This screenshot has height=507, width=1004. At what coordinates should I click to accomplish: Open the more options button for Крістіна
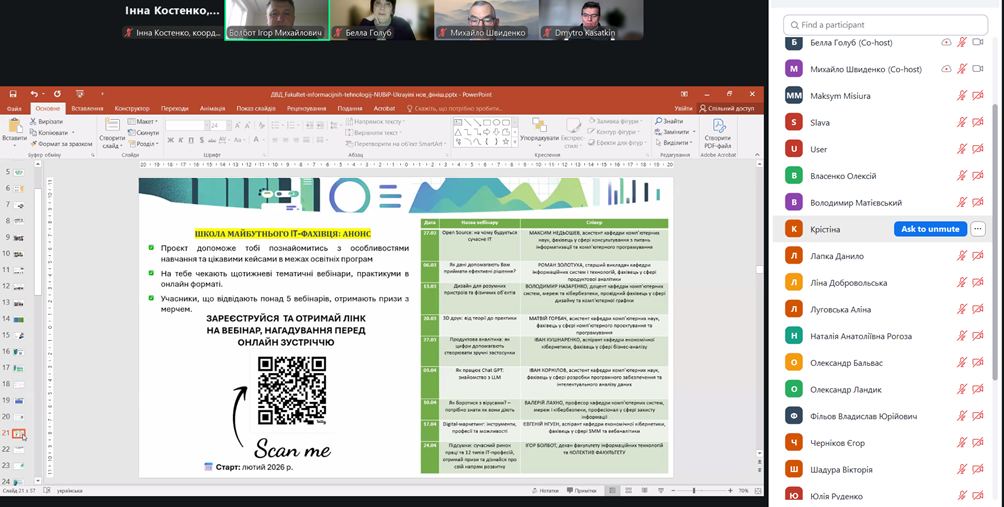978,229
